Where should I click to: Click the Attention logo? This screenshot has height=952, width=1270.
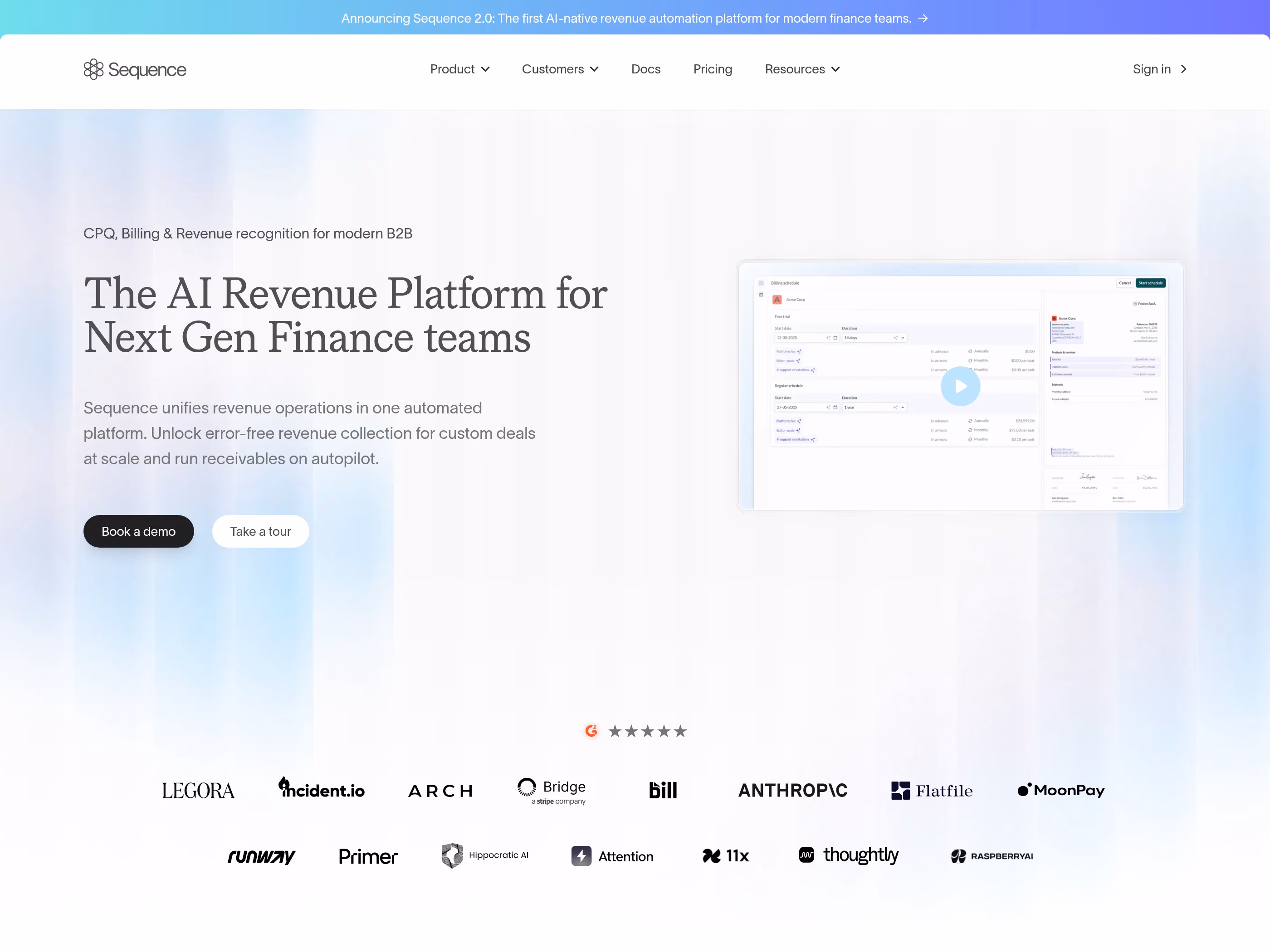coord(613,856)
